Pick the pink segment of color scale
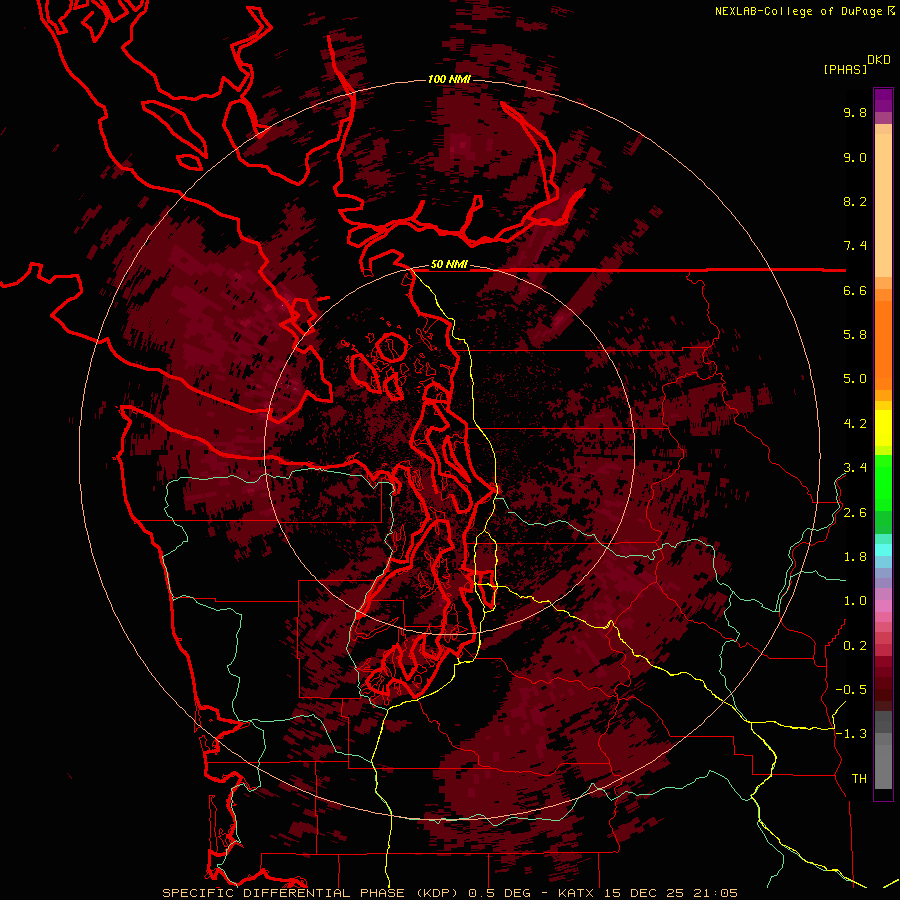Viewport: 900px width, 900px height. tap(883, 606)
